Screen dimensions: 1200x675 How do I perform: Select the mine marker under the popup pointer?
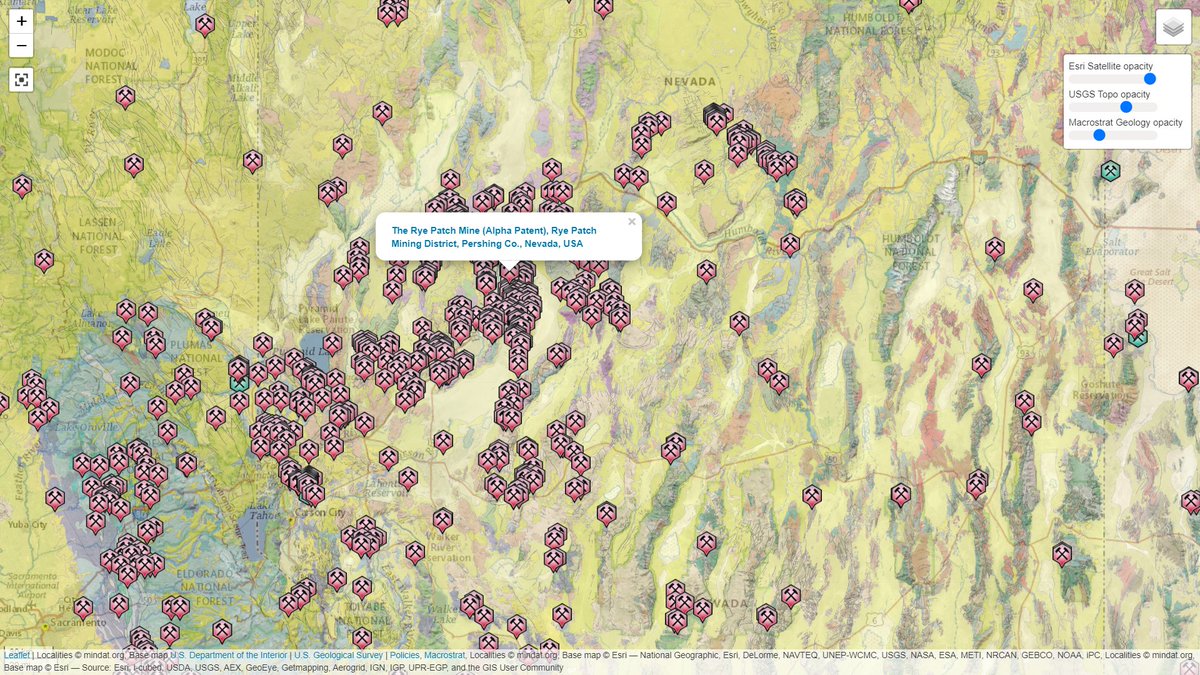click(x=510, y=273)
